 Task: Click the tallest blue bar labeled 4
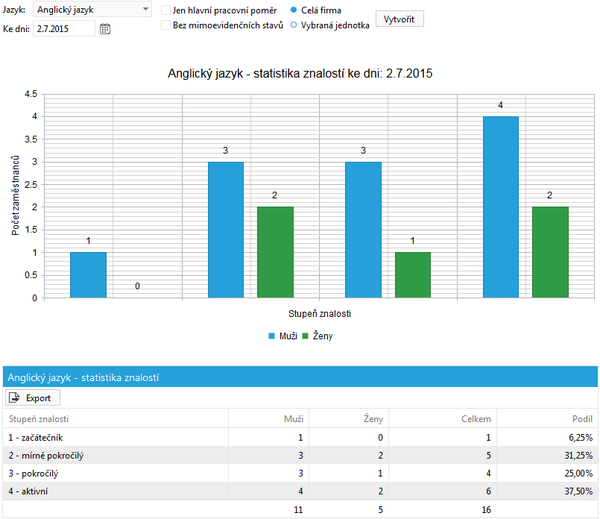501,207
